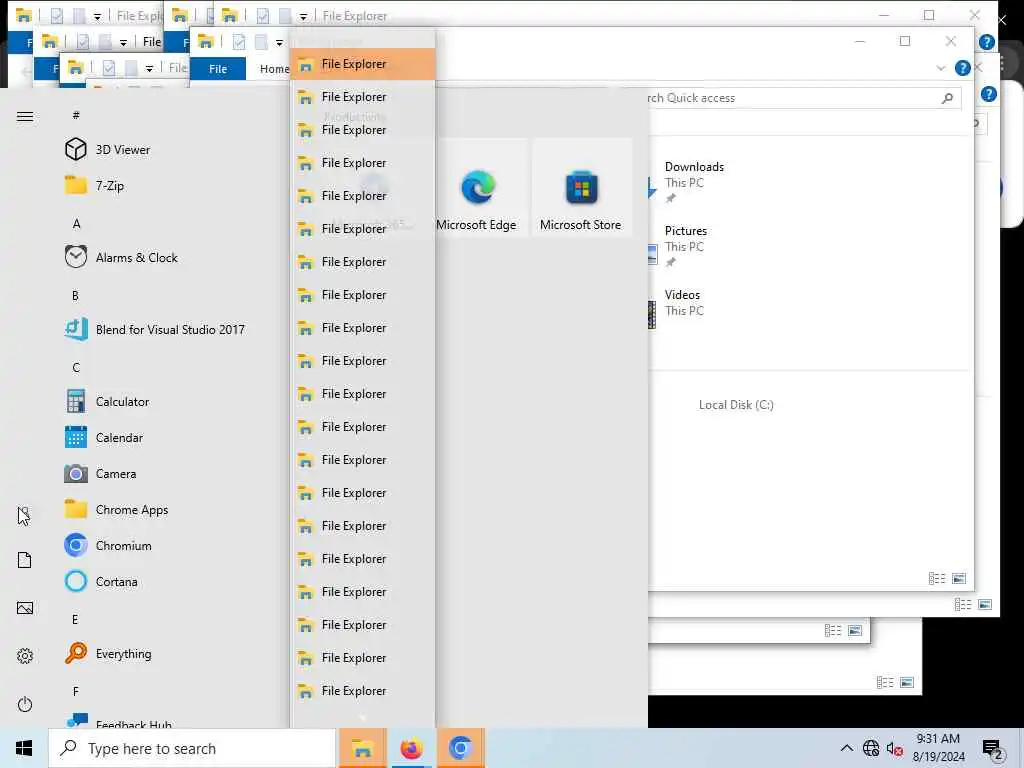Open the Home tab in front Explorer window

[x=274, y=69]
